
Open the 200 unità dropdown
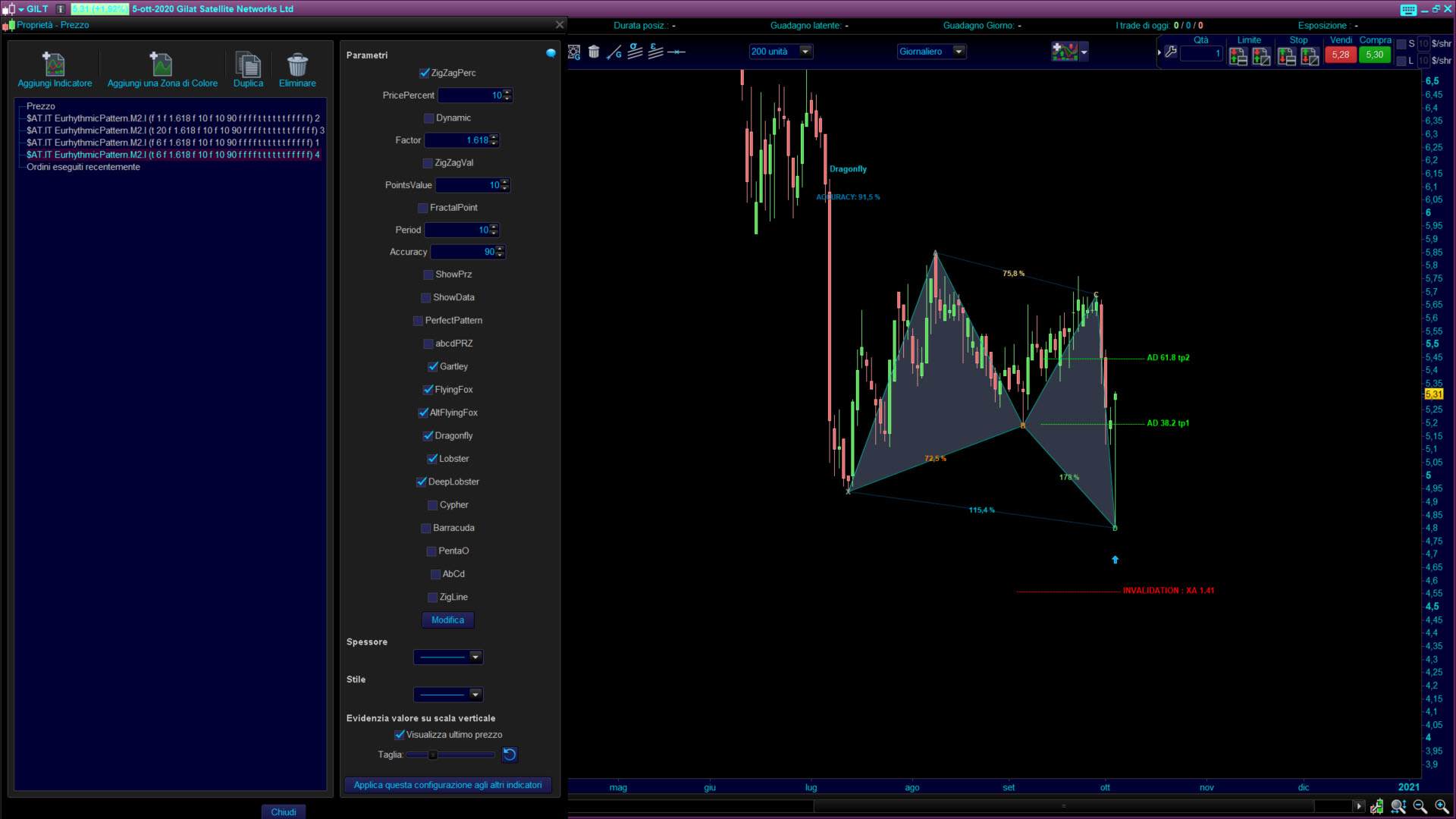coord(805,52)
